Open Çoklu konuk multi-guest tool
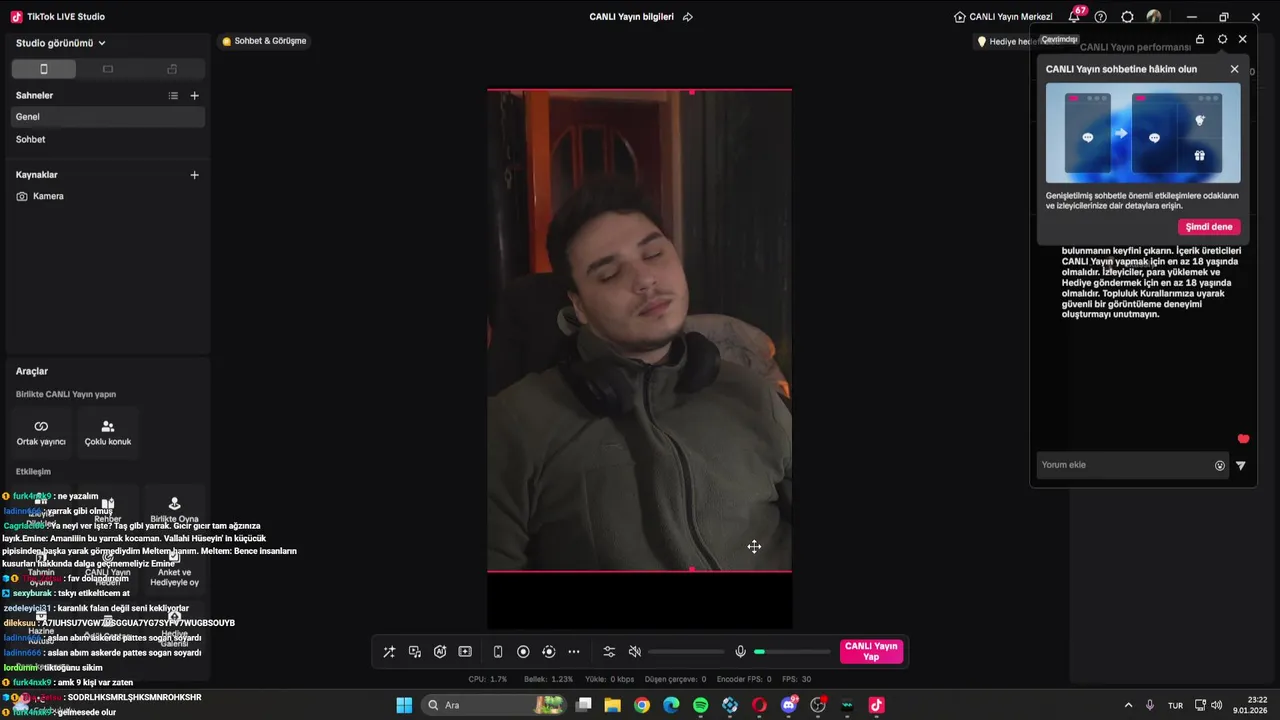This screenshot has width=1280, height=720. 108,432
